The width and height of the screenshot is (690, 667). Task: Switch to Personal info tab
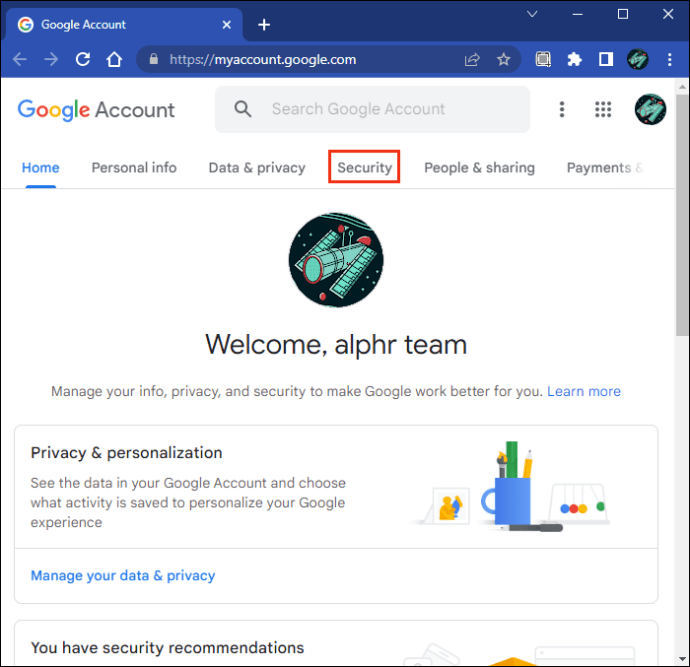(134, 168)
